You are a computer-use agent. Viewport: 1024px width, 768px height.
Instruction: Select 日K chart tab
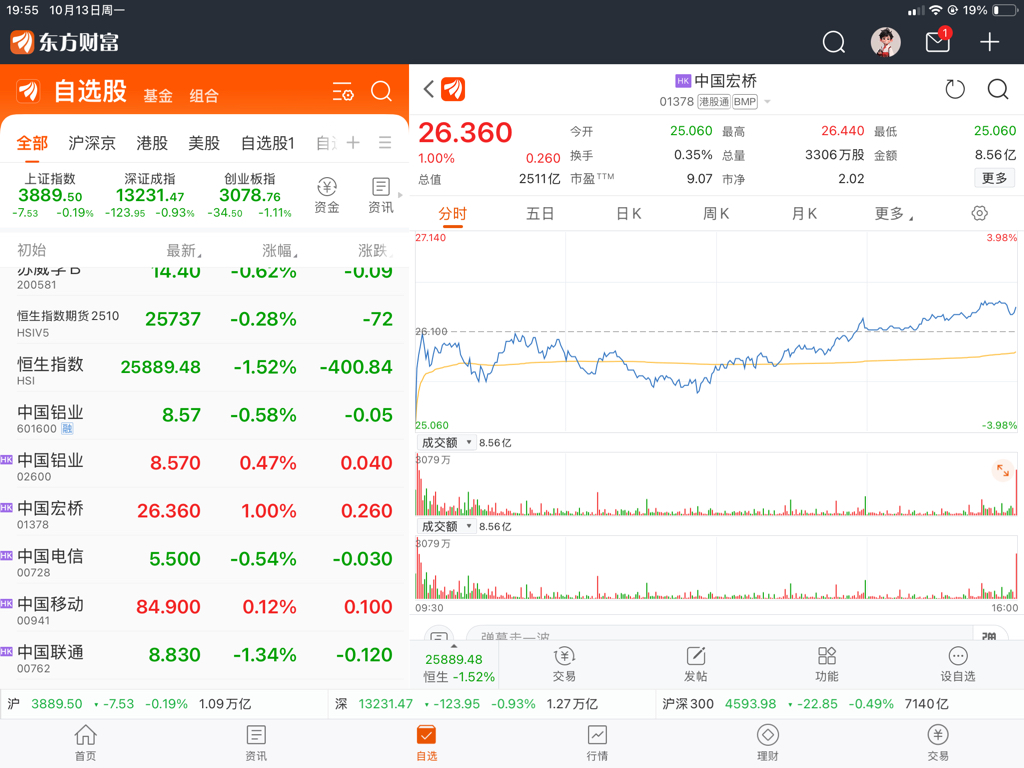pyautogui.click(x=629, y=214)
